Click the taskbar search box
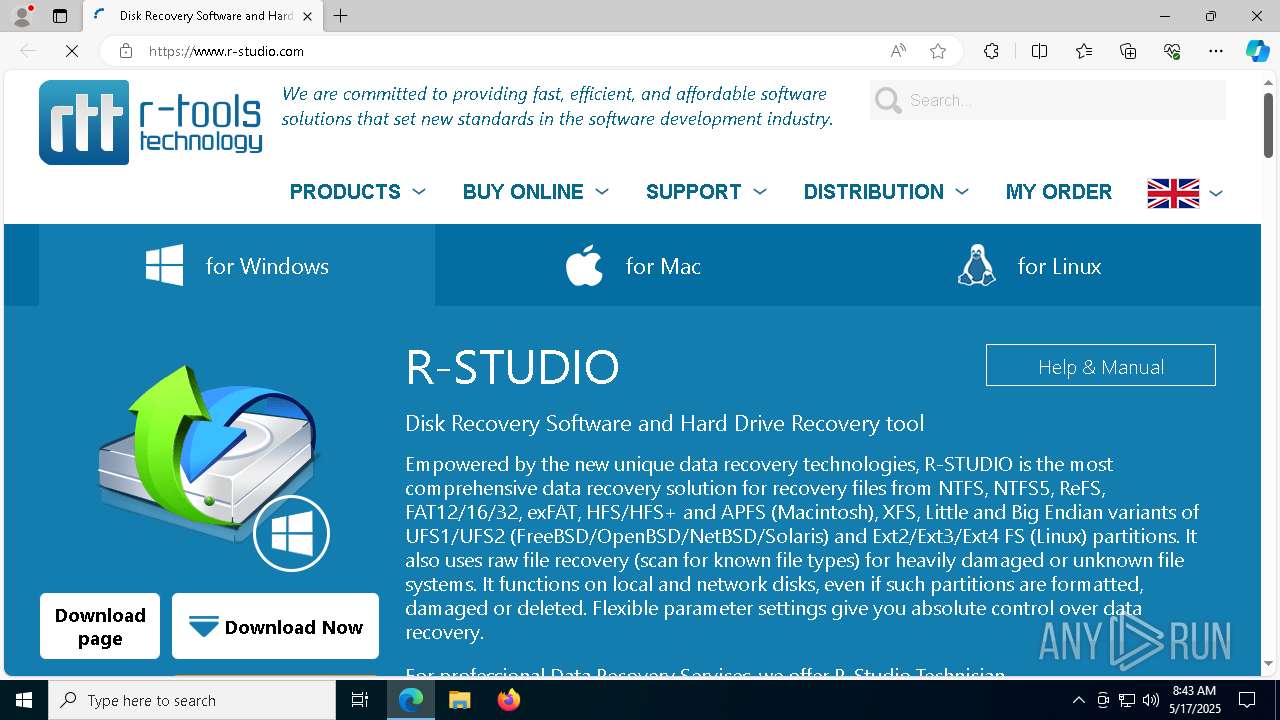This screenshot has height=720, width=1280. [x=192, y=700]
